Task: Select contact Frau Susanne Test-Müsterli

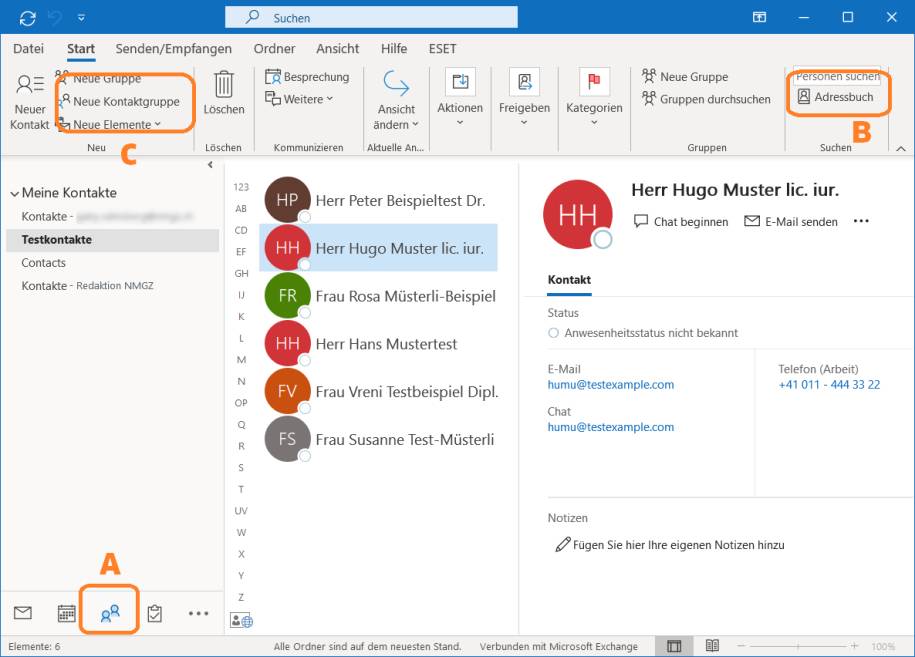Action: click(x=378, y=439)
